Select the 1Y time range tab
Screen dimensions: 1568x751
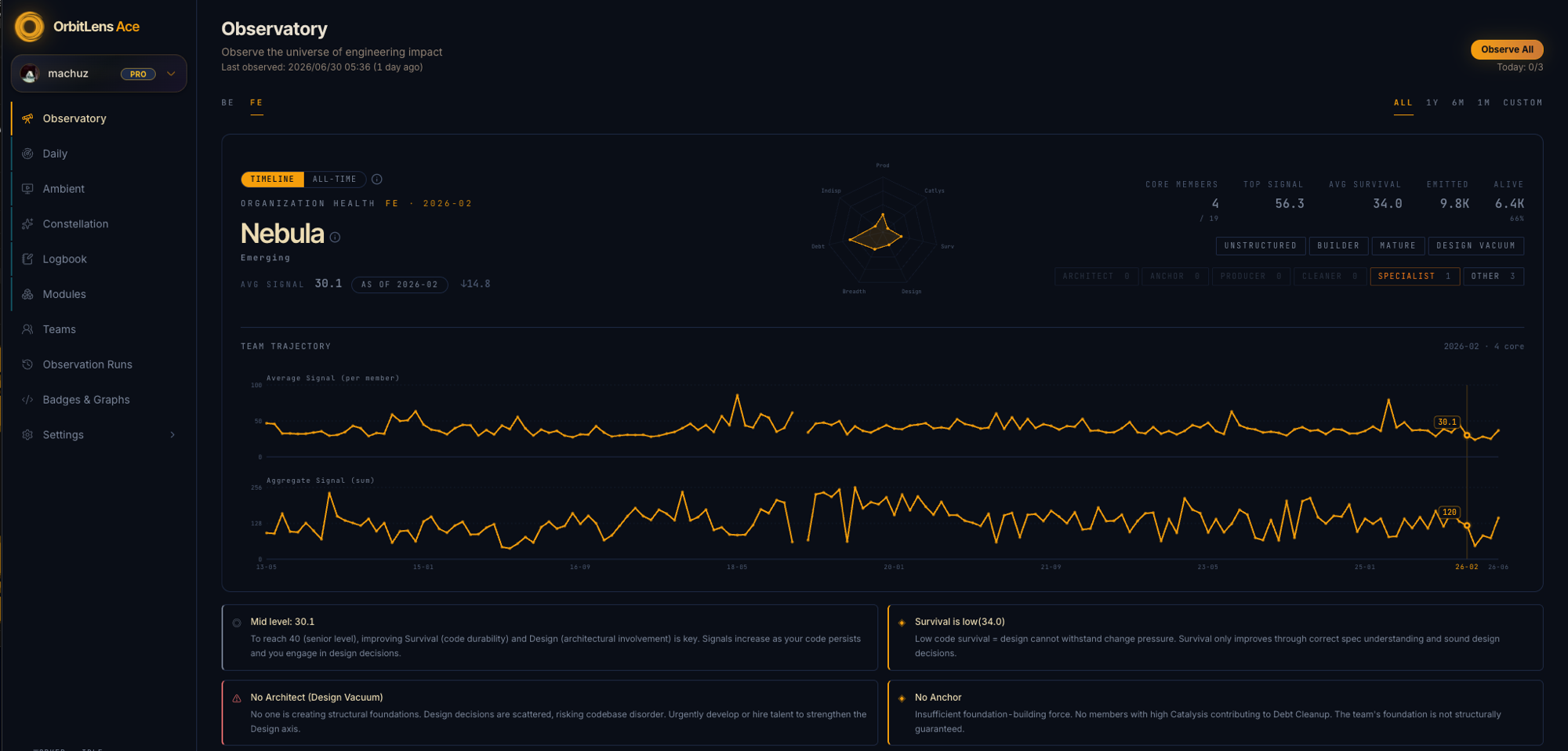click(x=1432, y=103)
